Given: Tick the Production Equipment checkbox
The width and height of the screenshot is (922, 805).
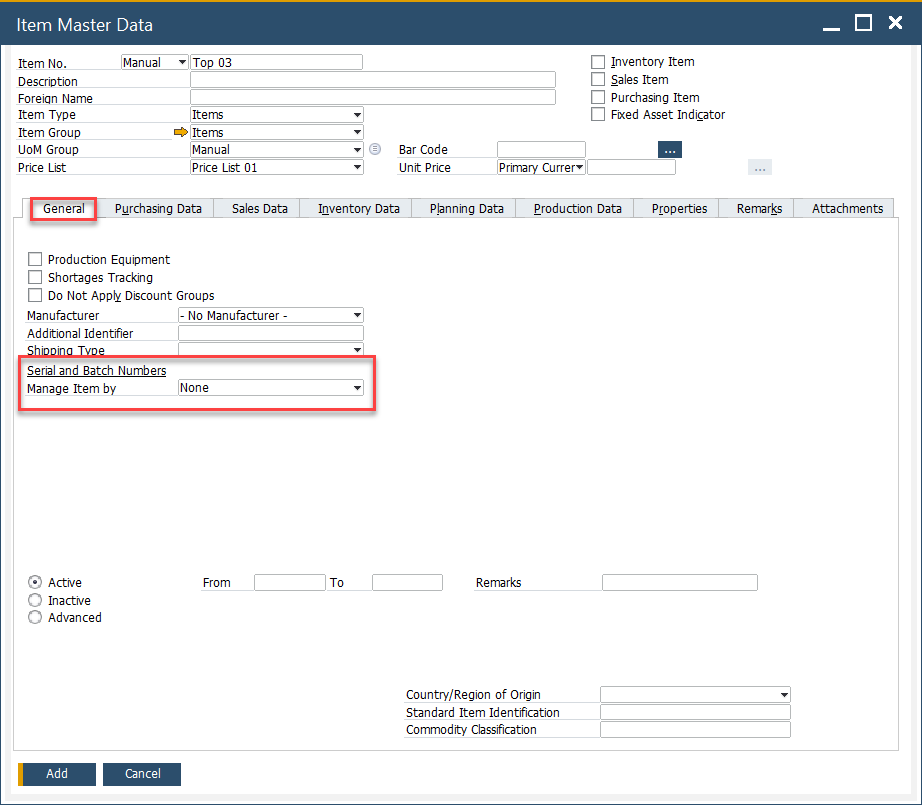Looking at the screenshot, I should pyautogui.click(x=35, y=260).
